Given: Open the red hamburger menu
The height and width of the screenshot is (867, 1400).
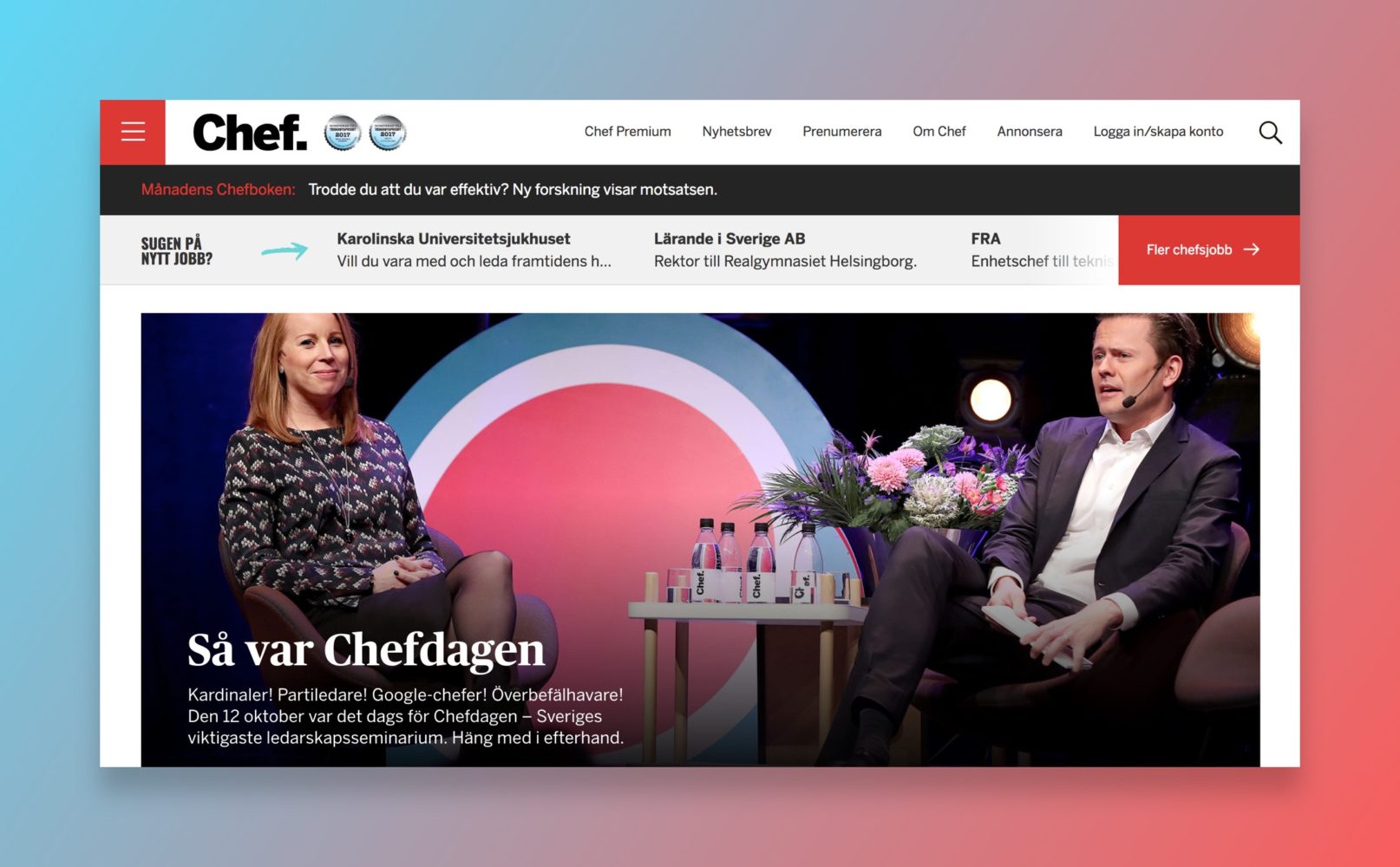Looking at the screenshot, I should tap(133, 132).
